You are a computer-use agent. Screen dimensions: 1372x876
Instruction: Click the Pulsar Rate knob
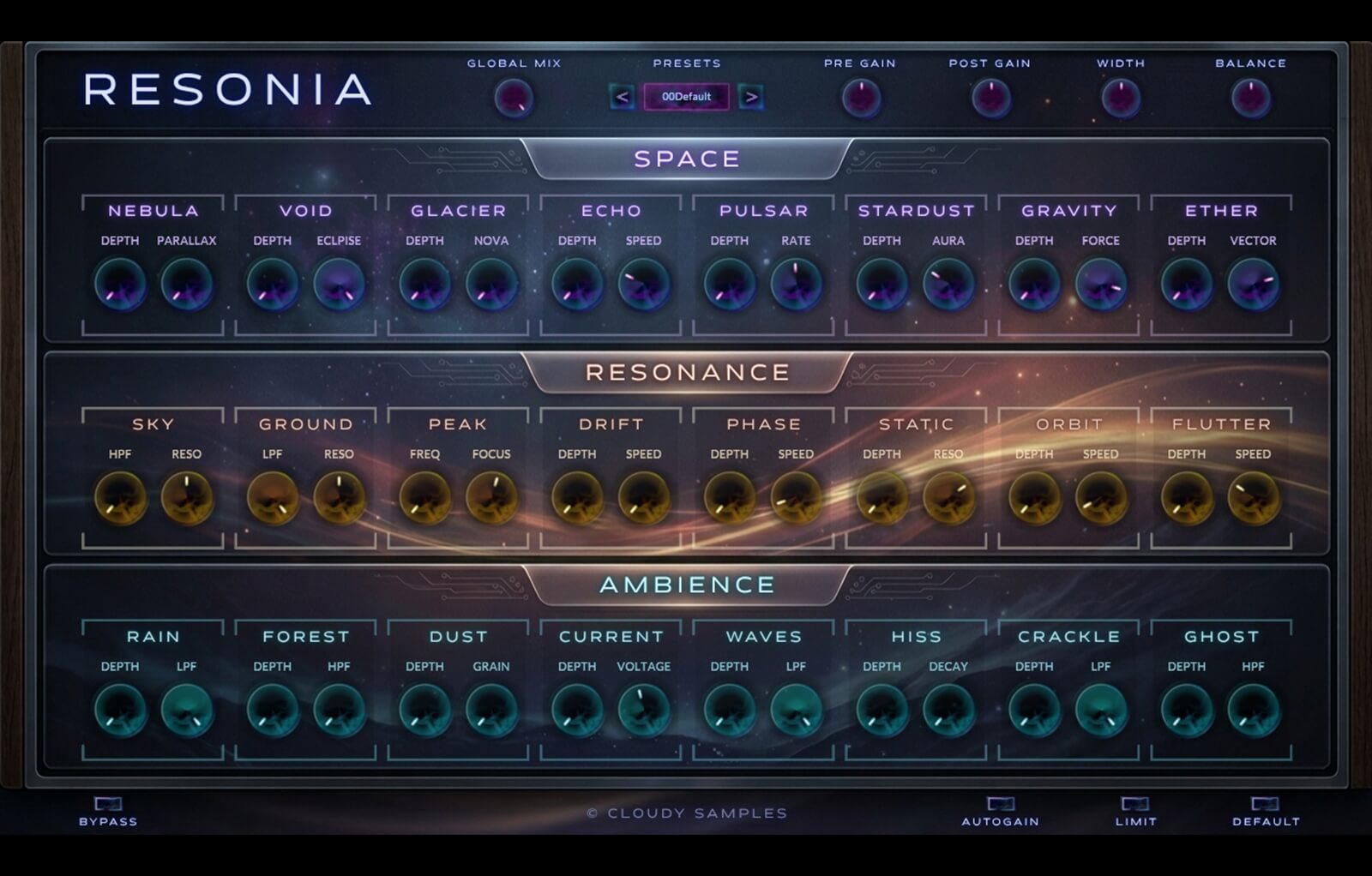coord(796,285)
